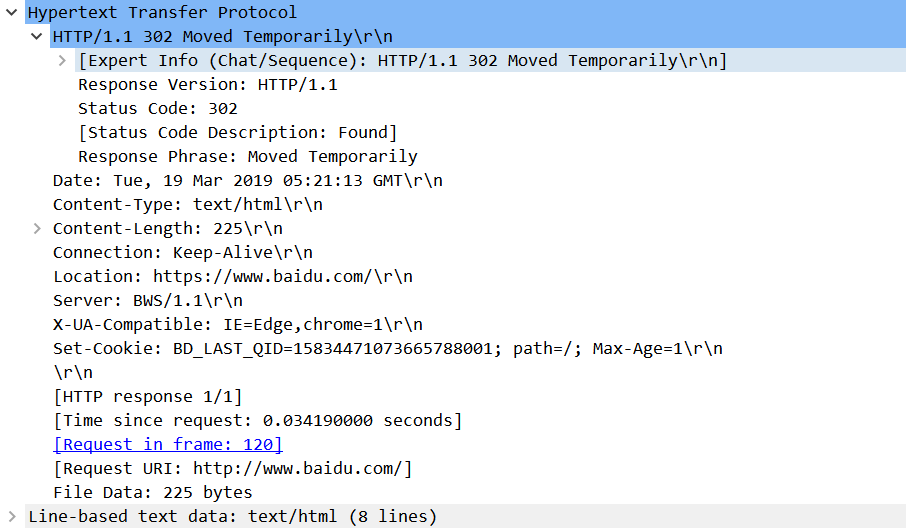Select the Response Version: HTTP/1.1 row
The width and height of the screenshot is (907, 529).
(208, 85)
